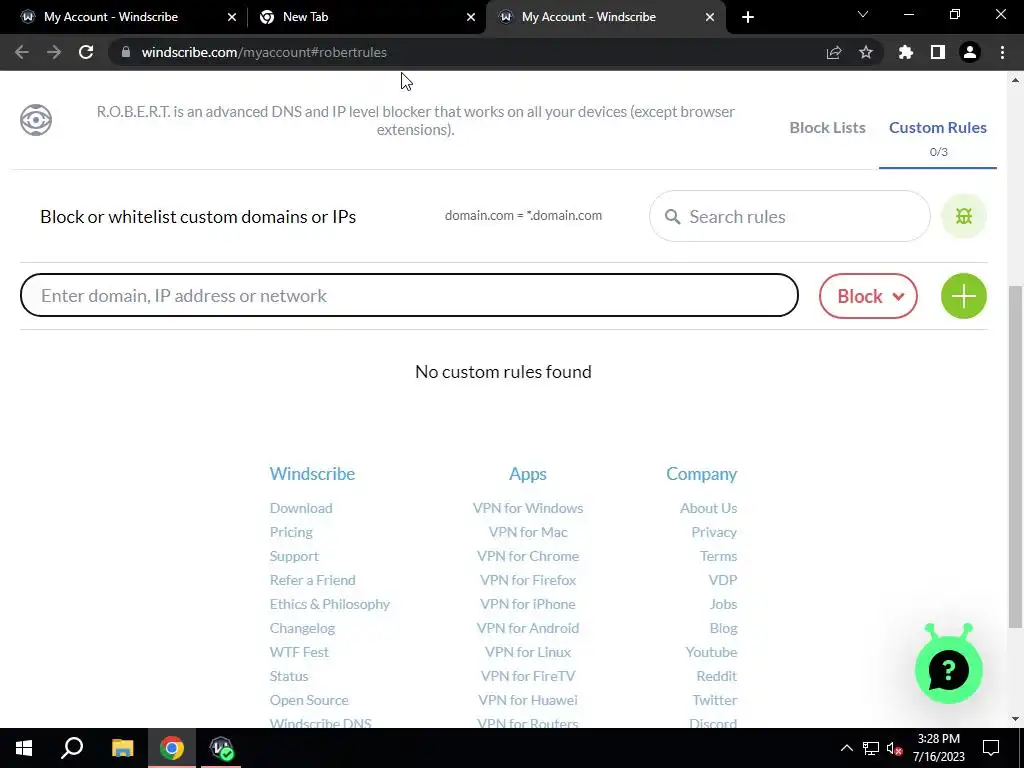Open the Blog footer link
The image size is (1024, 768).
tap(723, 628)
